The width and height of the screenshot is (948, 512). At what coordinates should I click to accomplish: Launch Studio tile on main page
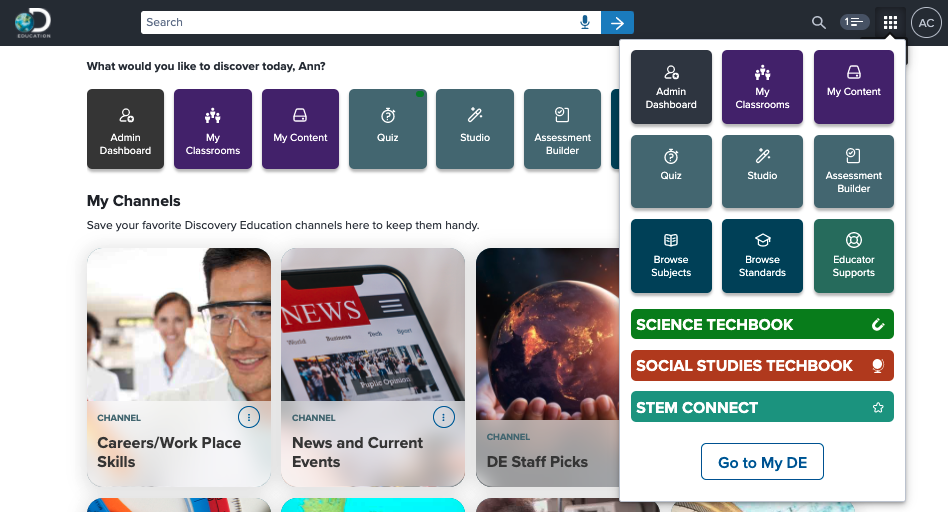coord(475,129)
